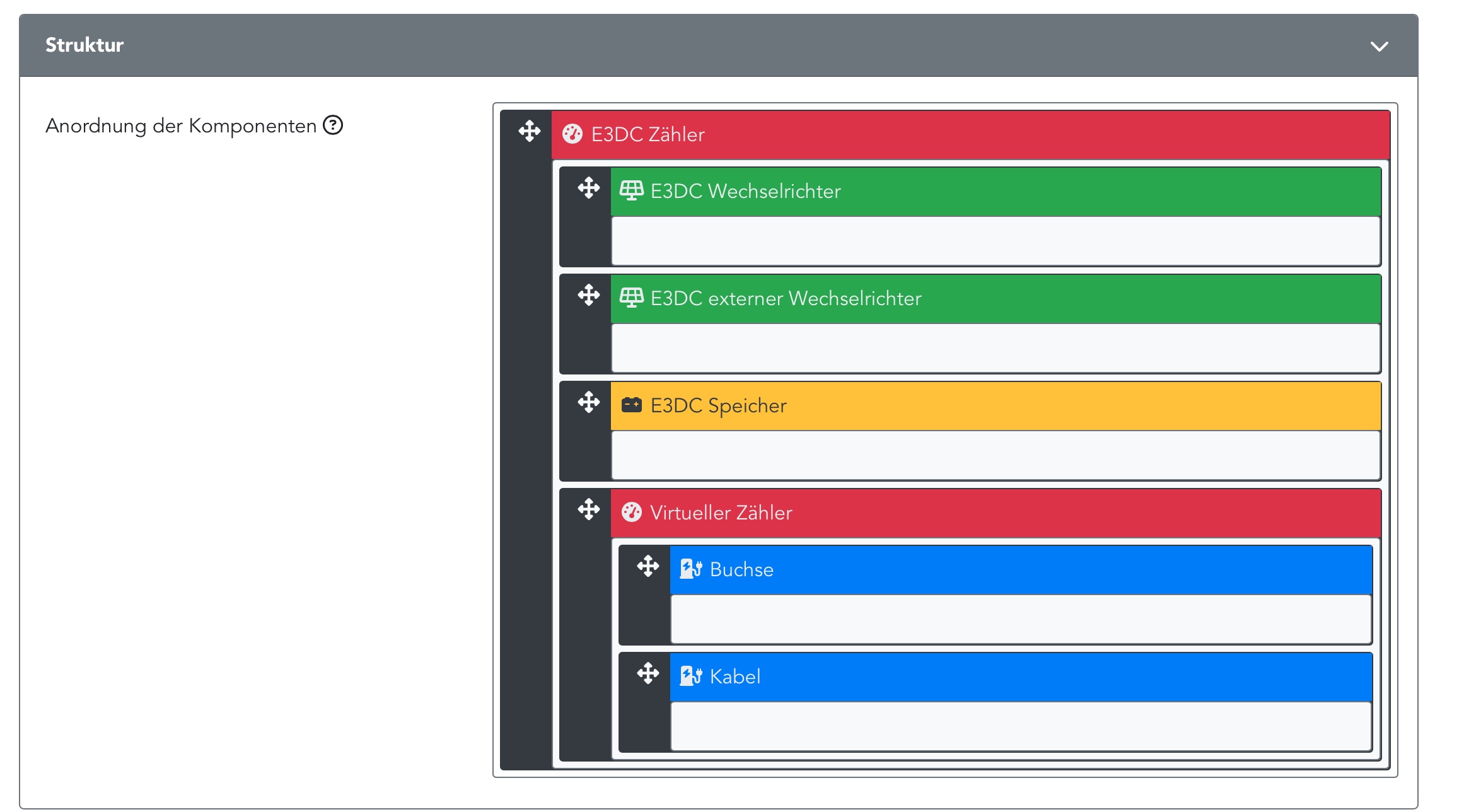Click move handle of E3DC externer Wechselrichter
1464x812 pixels.
click(x=588, y=295)
